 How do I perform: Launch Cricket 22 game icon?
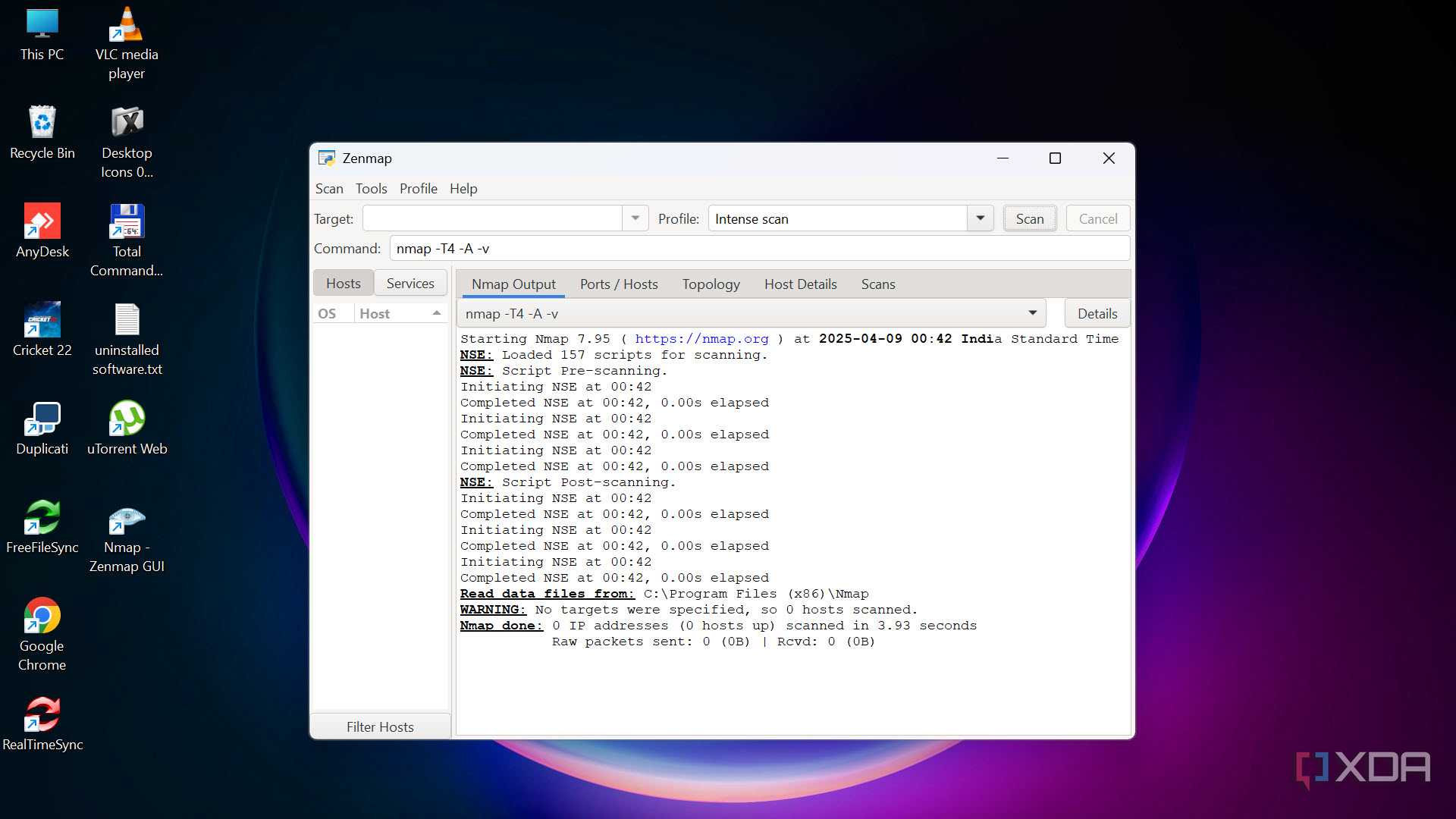click(42, 330)
